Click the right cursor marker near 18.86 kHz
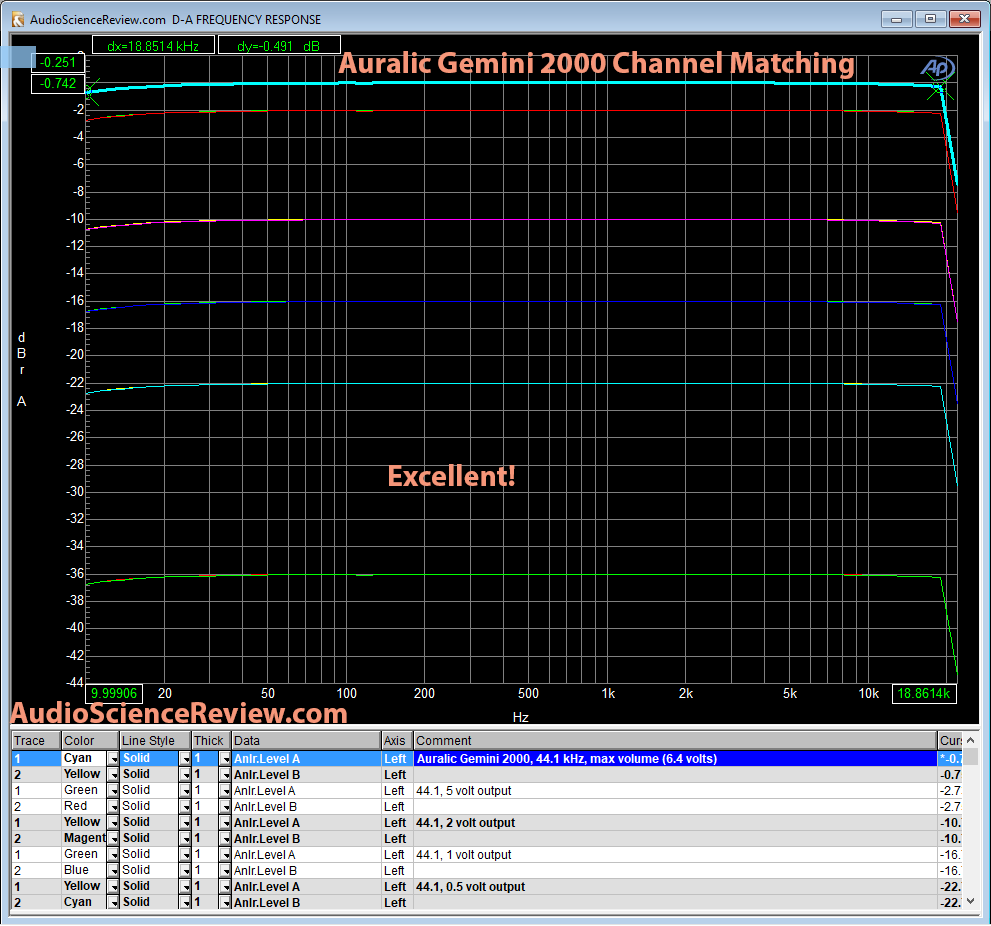The image size is (991, 926). 940,89
